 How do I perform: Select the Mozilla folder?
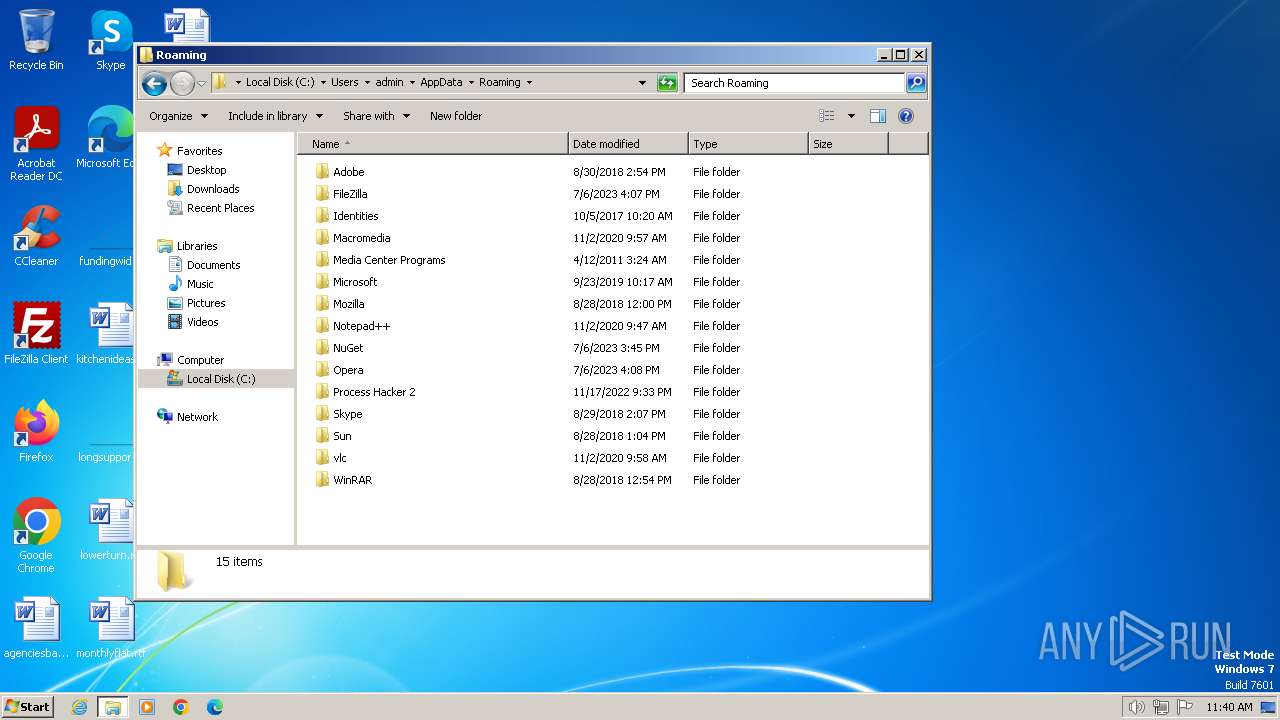348,304
